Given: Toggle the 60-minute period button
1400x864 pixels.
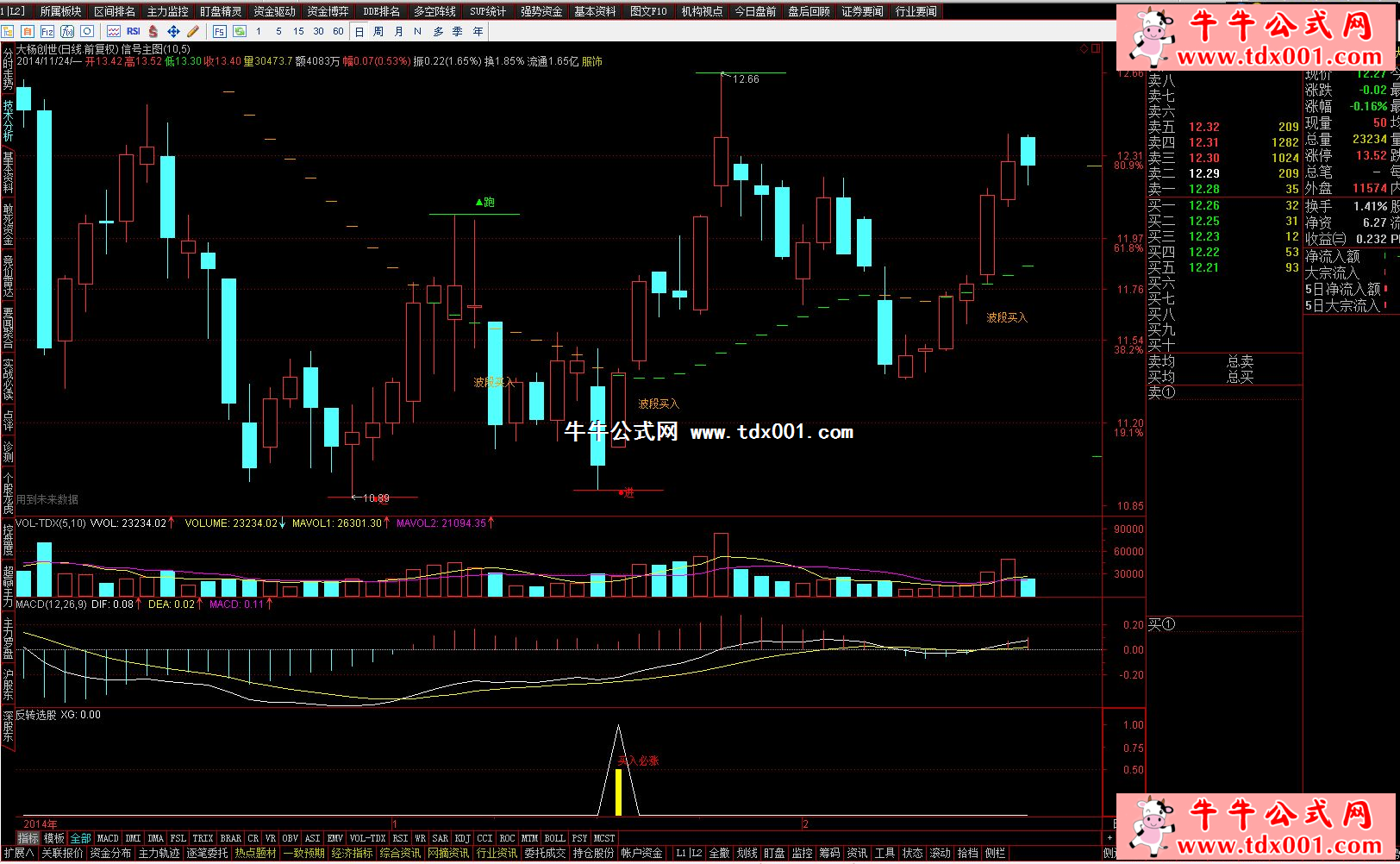Looking at the screenshot, I should [338, 31].
